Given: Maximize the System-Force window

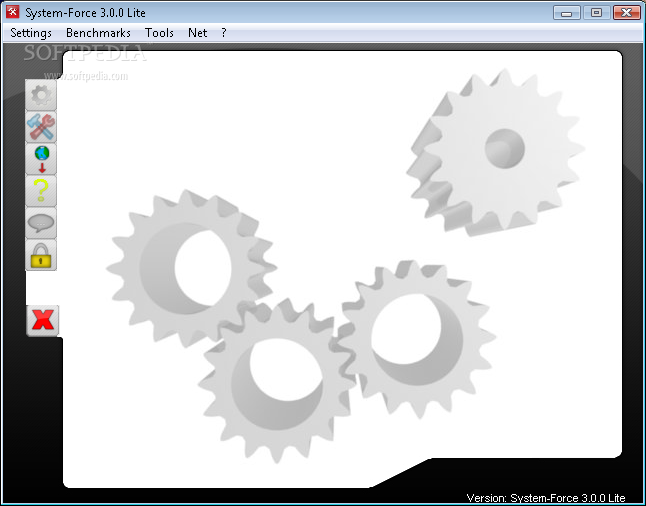Looking at the screenshot, I should [x=596, y=13].
